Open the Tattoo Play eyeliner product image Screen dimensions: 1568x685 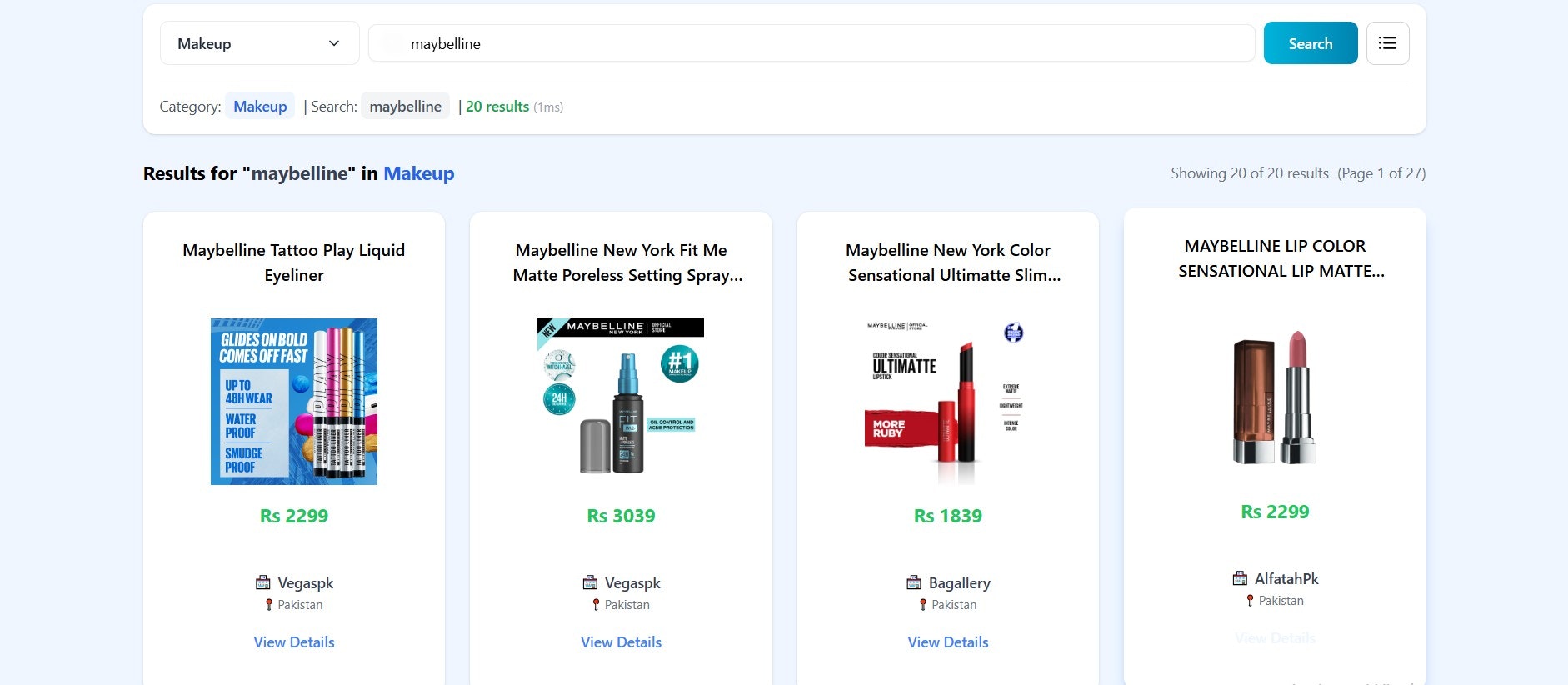pyautogui.click(x=294, y=402)
